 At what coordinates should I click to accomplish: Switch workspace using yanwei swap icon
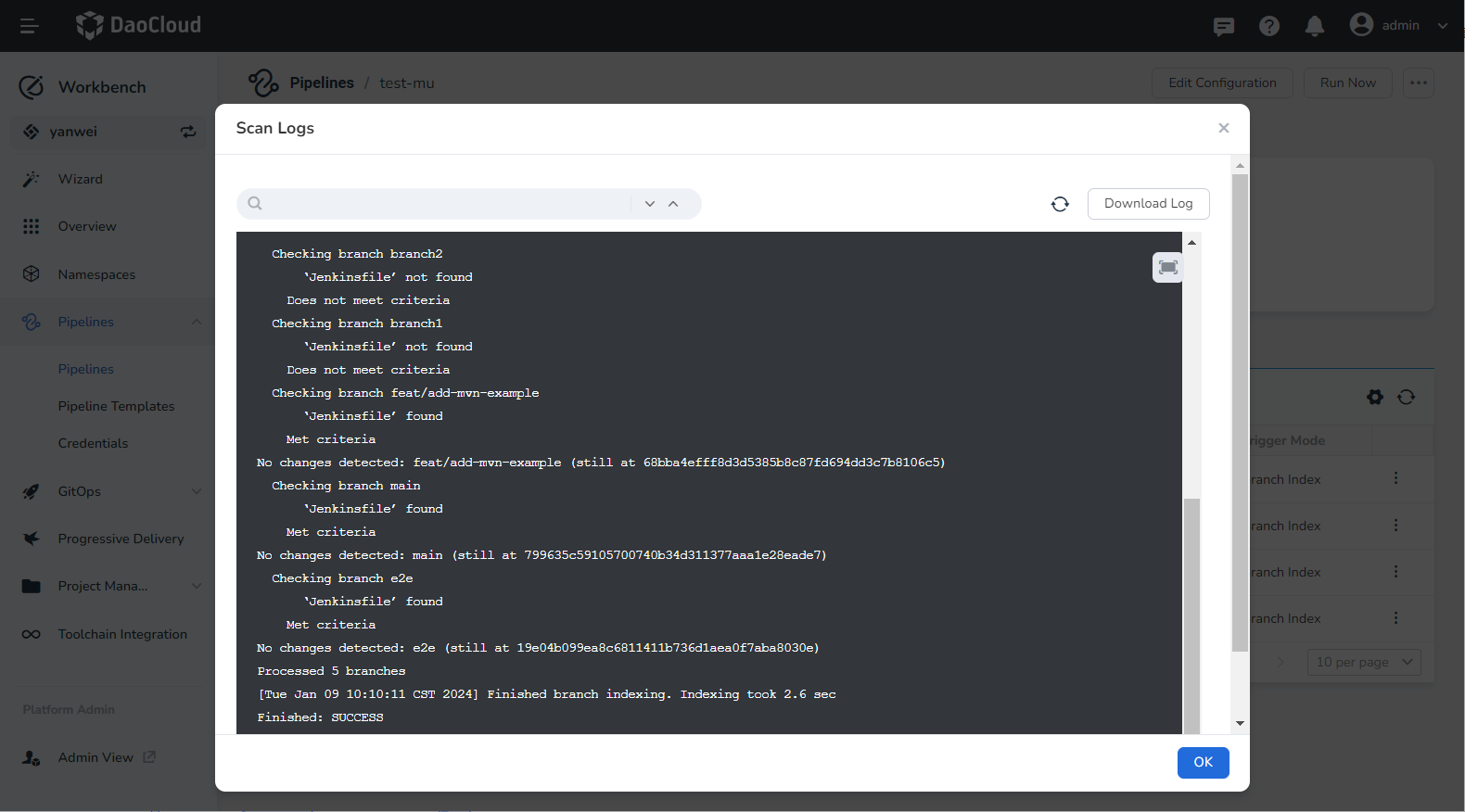tap(188, 132)
